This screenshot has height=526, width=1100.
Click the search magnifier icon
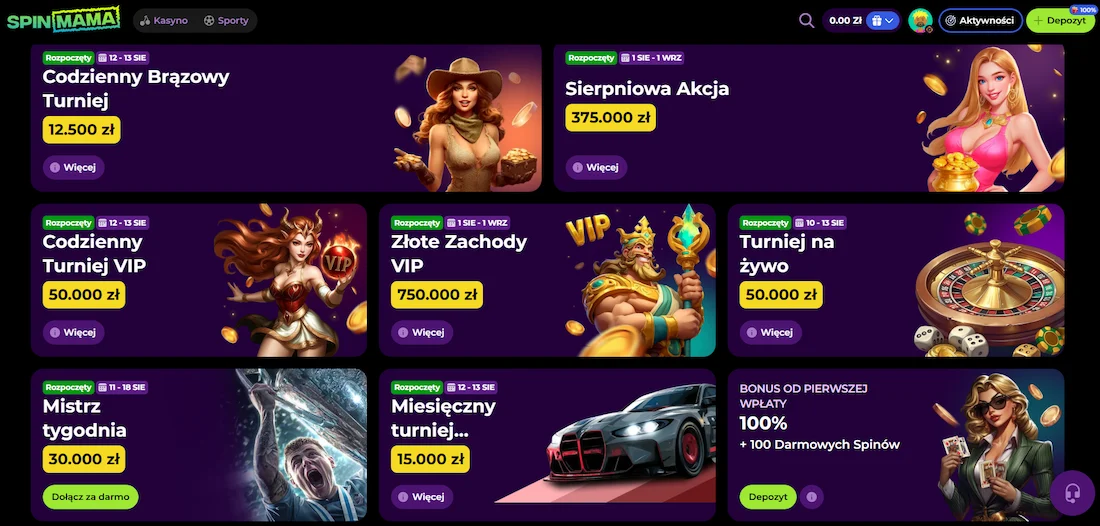pyautogui.click(x=807, y=20)
